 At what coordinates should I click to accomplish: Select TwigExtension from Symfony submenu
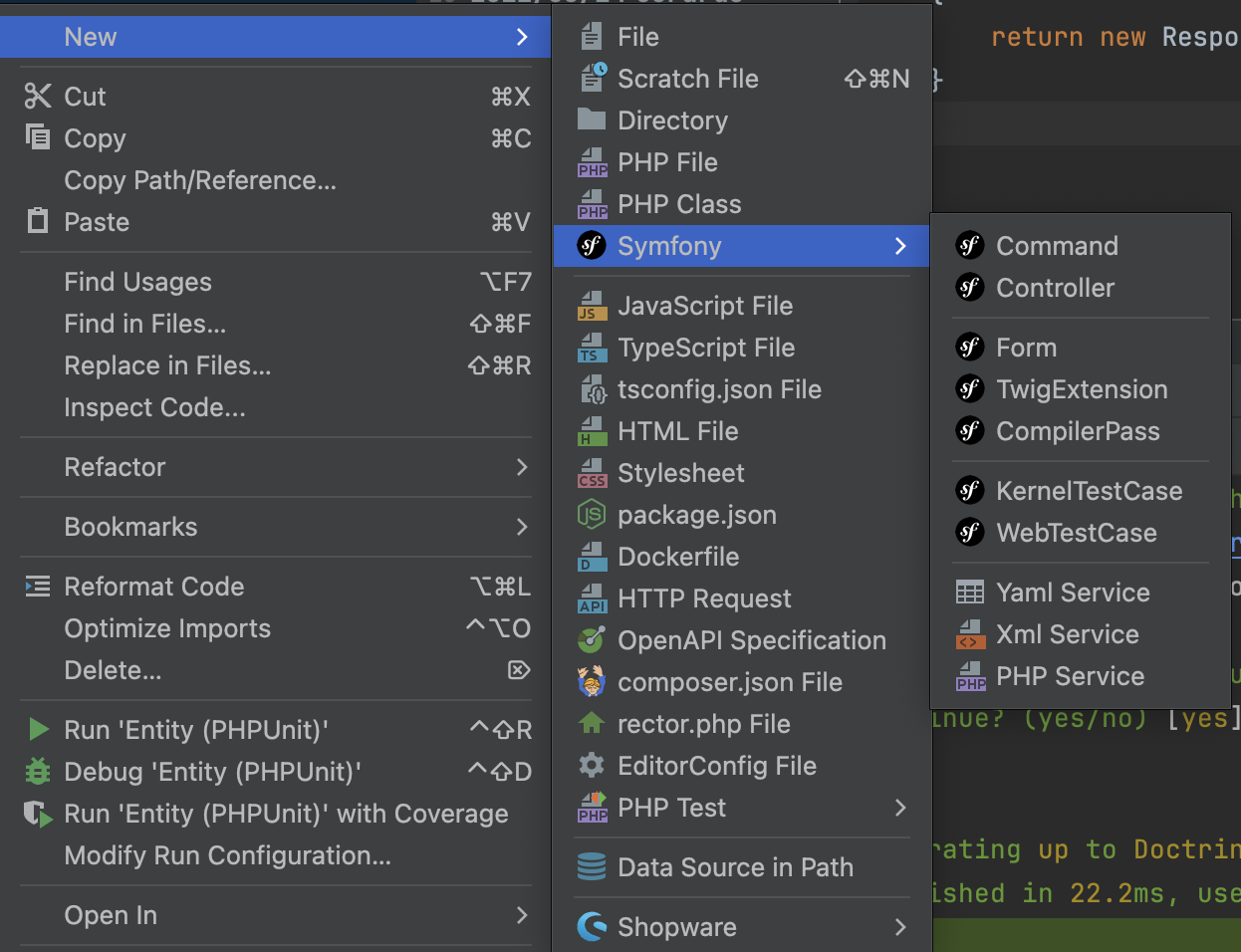point(1082,389)
